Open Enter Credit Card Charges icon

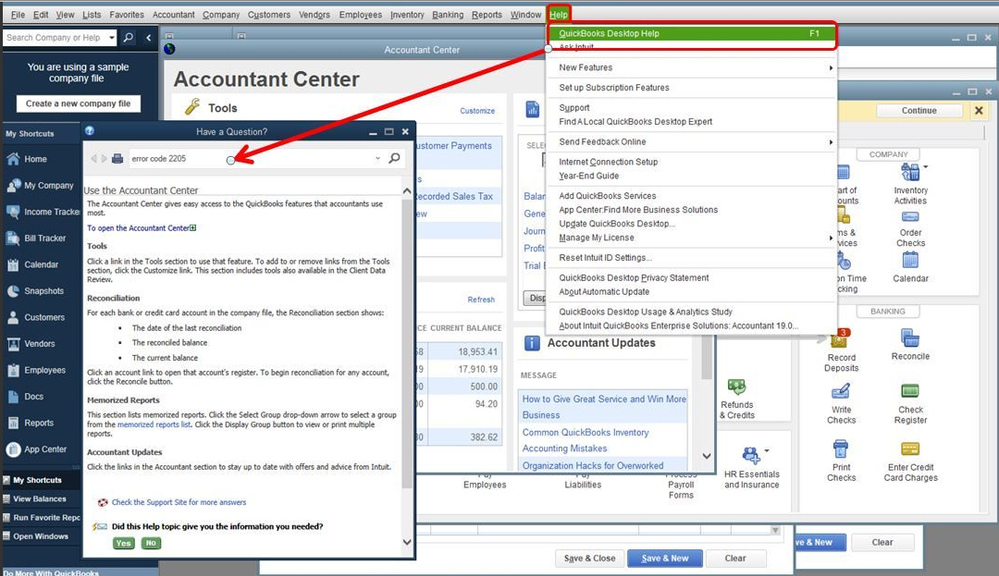[910, 461]
